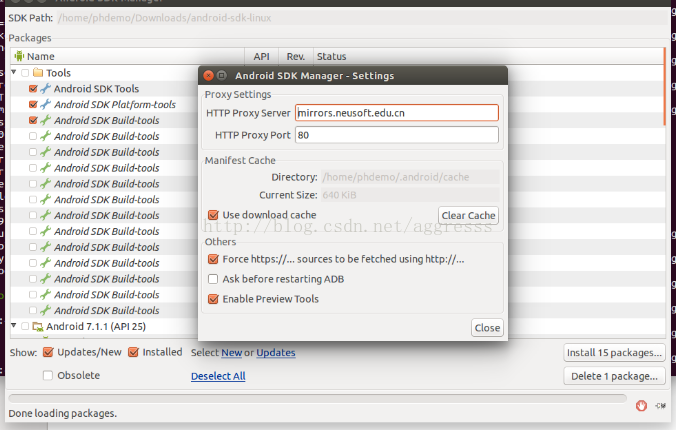Click the Android robot icon in Name header
The height and width of the screenshot is (430, 676).
19,56
